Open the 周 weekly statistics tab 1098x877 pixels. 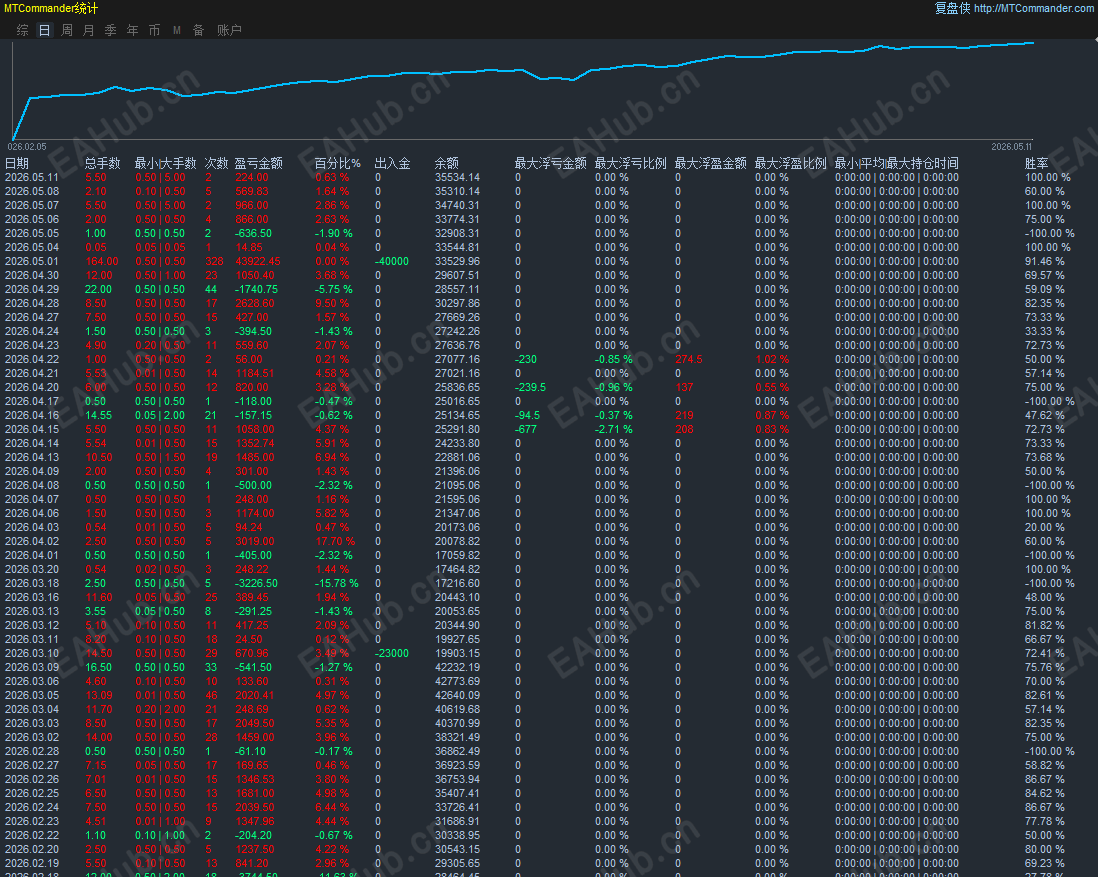click(67, 30)
